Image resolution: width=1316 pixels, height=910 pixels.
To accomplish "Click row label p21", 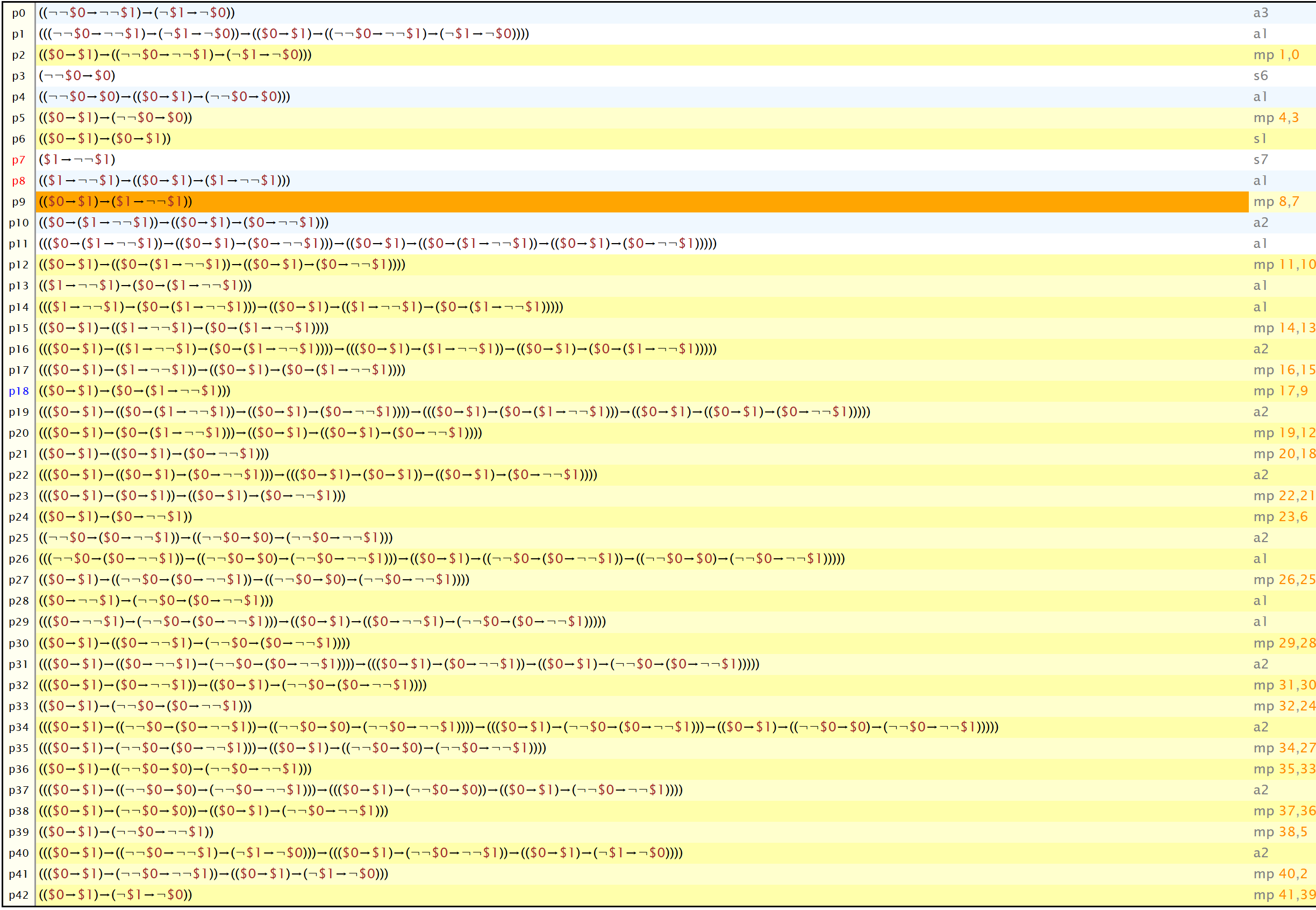I will (x=19, y=454).
